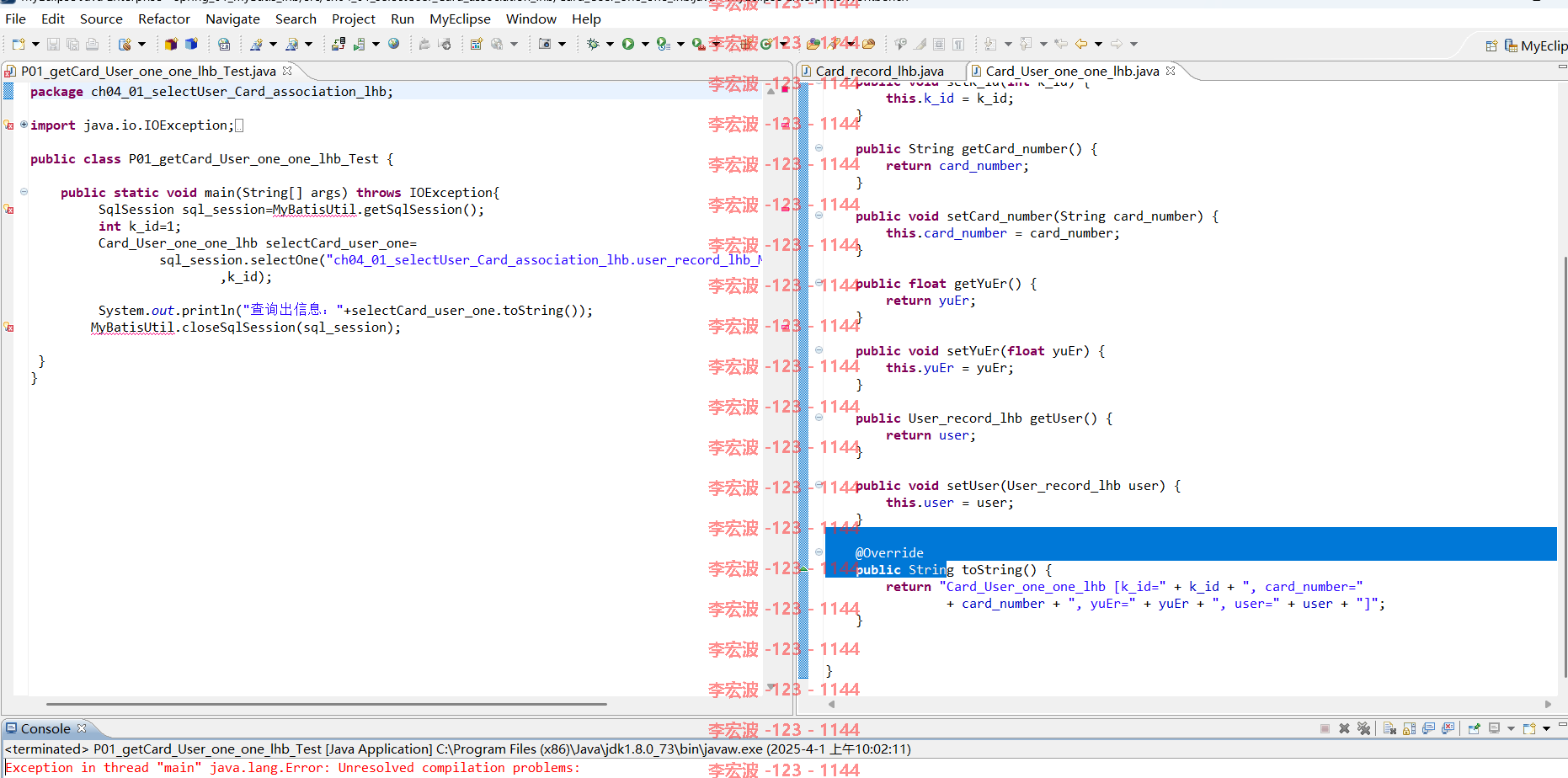Viewport: 1568px width, 778px height.
Task: Click the Run Last Tool coverage icon
Action: [x=663, y=44]
